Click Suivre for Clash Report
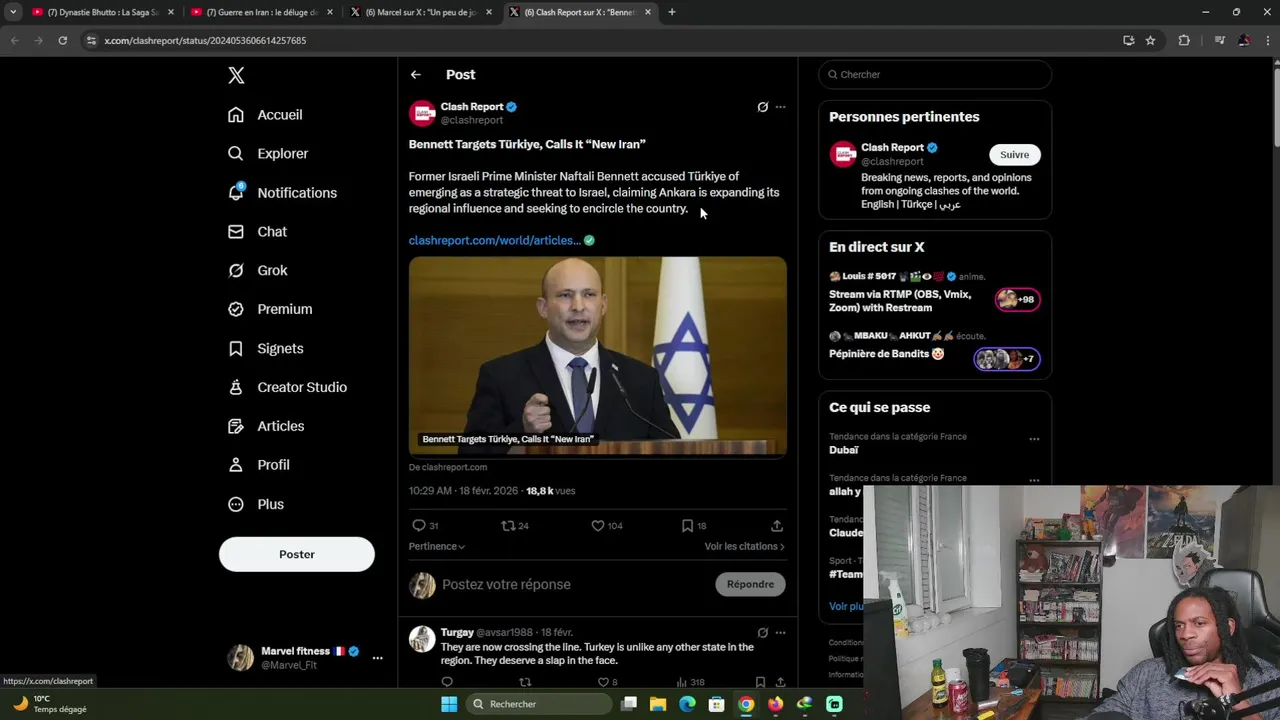1280x720 pixels. click(1015, 155)
